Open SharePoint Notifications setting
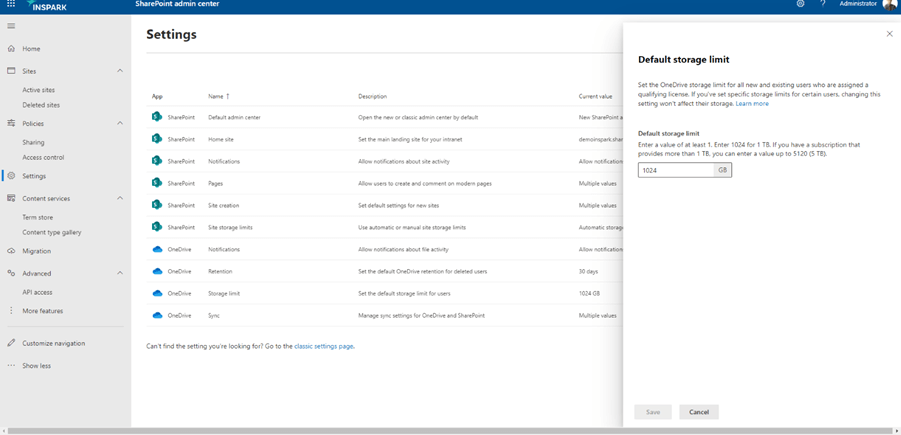The image size is (901, 435). point(224,161)
